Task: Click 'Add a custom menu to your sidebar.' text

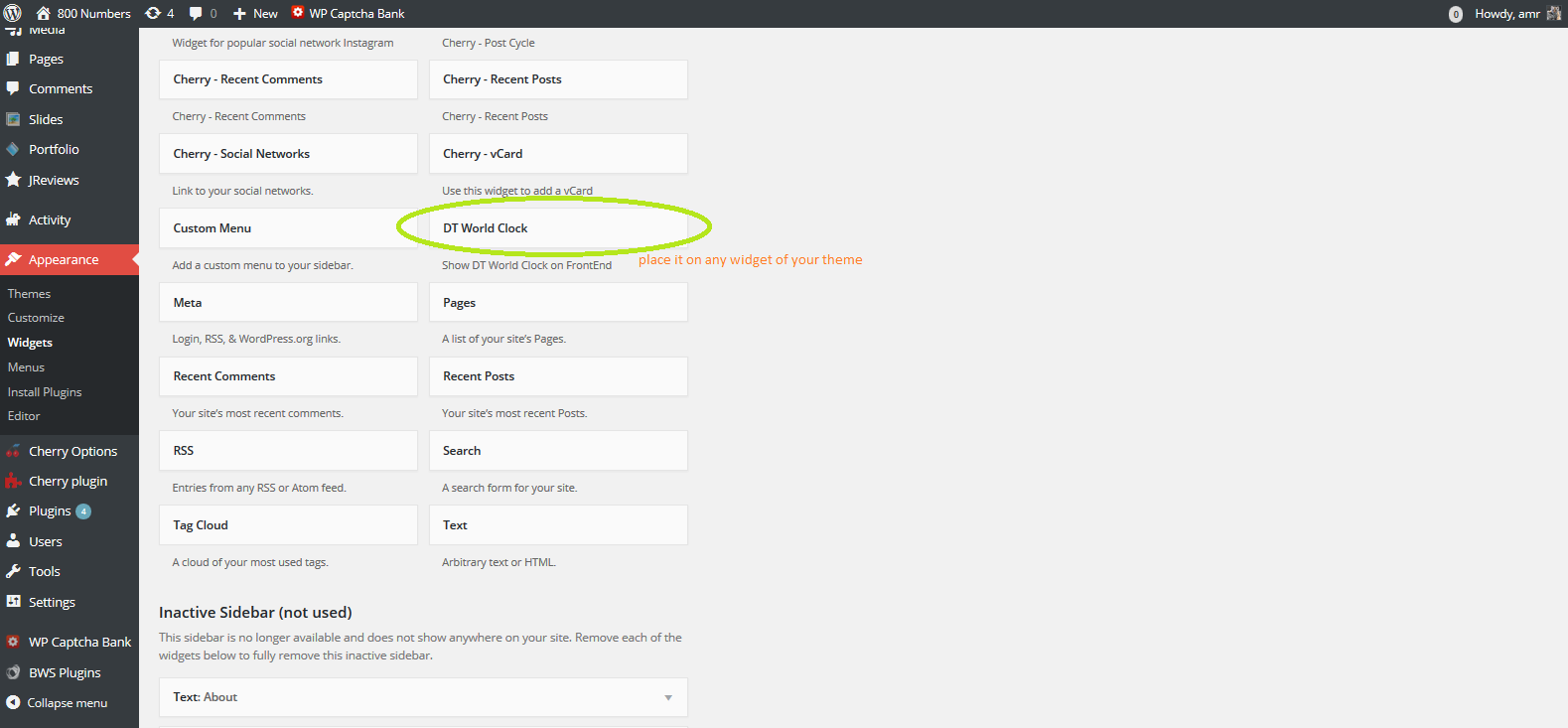Action: pyautogui.click(x=262, y=265)
